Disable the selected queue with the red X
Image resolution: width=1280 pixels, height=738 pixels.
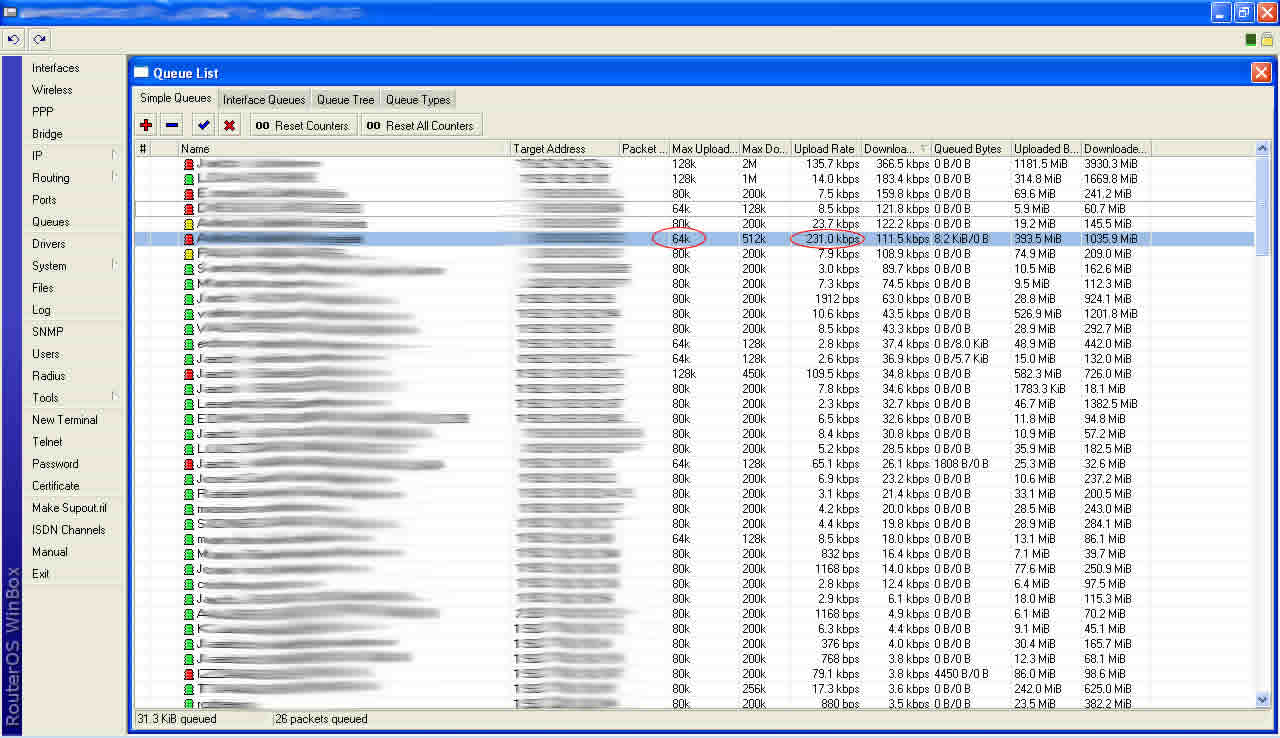229,125
